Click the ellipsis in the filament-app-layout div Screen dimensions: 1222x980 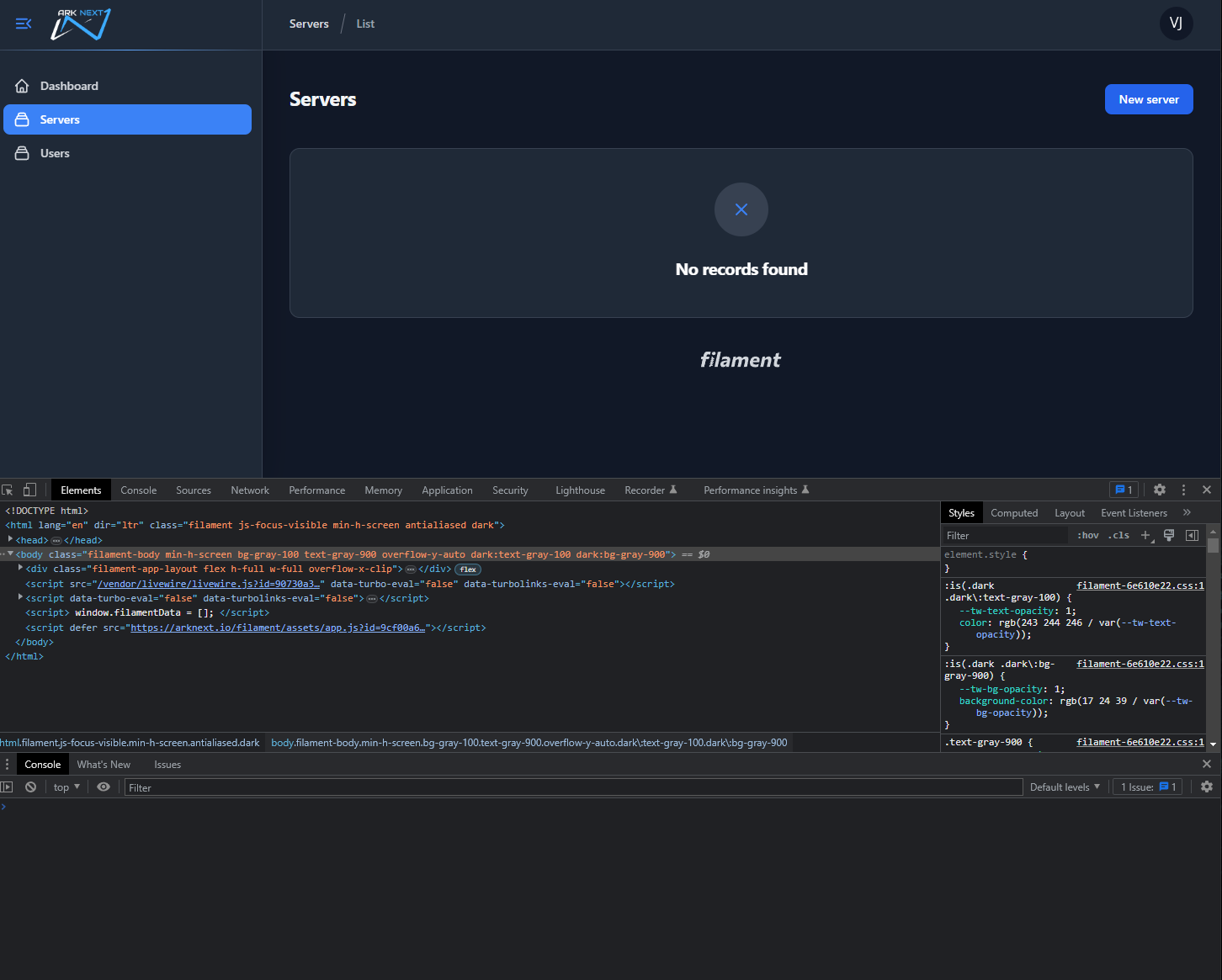411,569
